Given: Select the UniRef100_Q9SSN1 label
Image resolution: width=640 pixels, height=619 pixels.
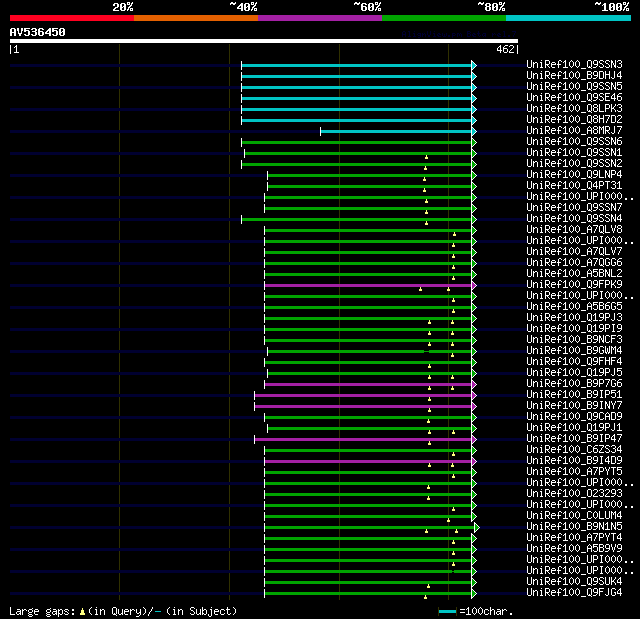Looking at the screenshot, I should click(574, 153).
